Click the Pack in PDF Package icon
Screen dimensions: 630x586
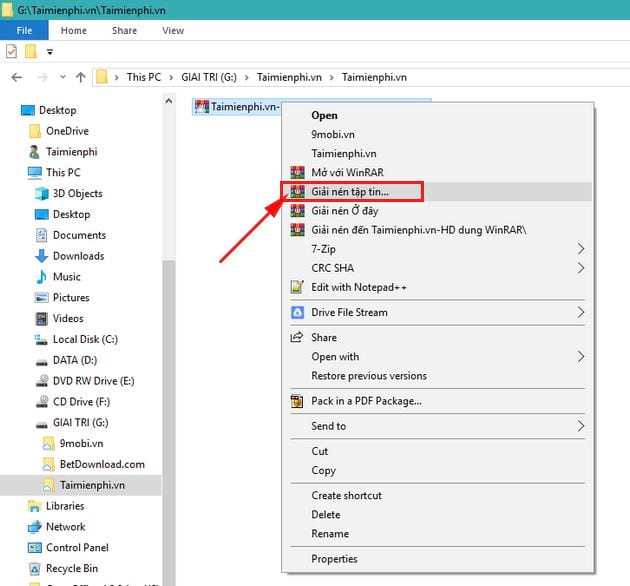click(297, 401)
